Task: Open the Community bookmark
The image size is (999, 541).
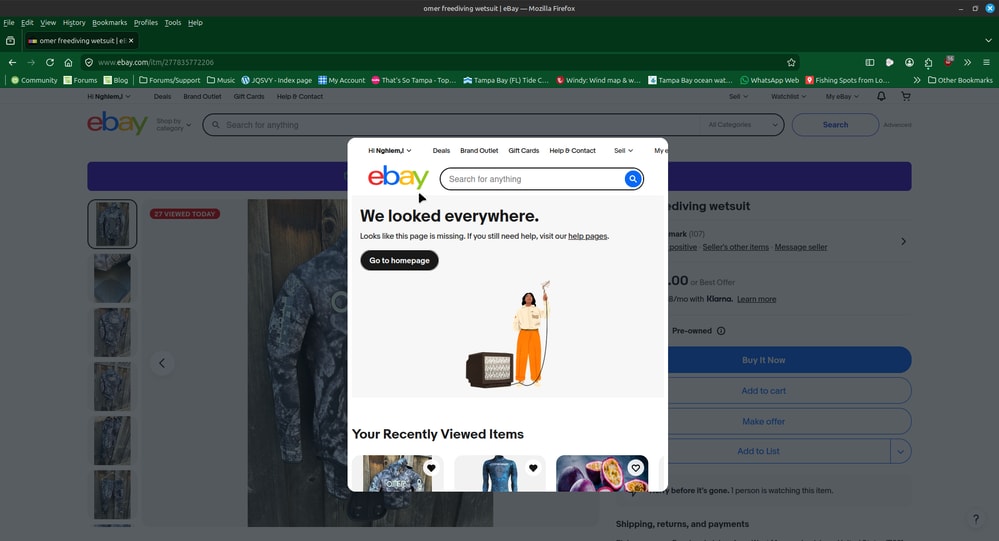Action: [34, 80]
